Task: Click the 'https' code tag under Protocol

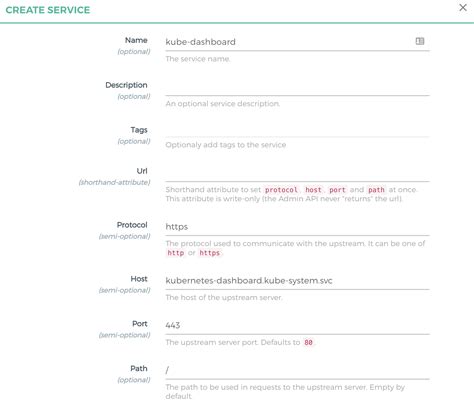Action: click(x=210, y=253)
